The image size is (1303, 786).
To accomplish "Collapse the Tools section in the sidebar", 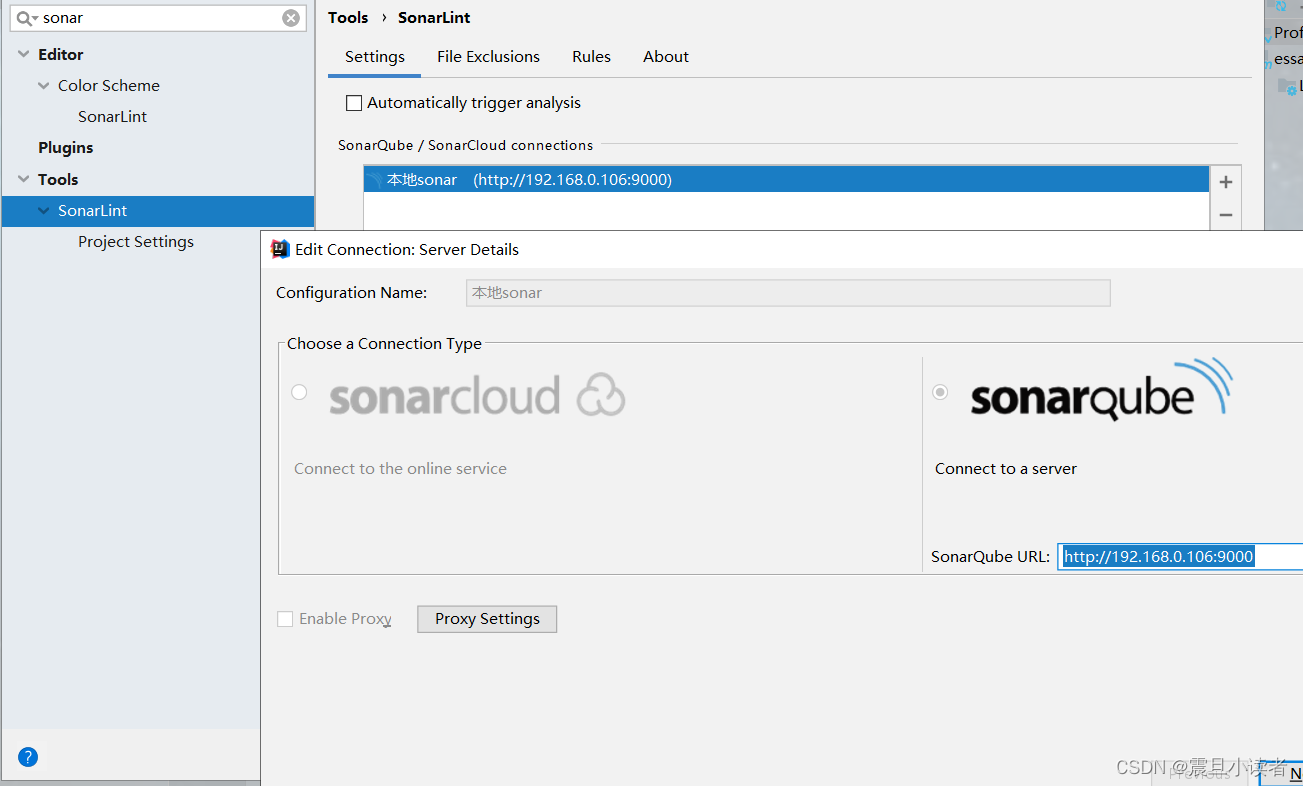I will [x=22, y=179].
